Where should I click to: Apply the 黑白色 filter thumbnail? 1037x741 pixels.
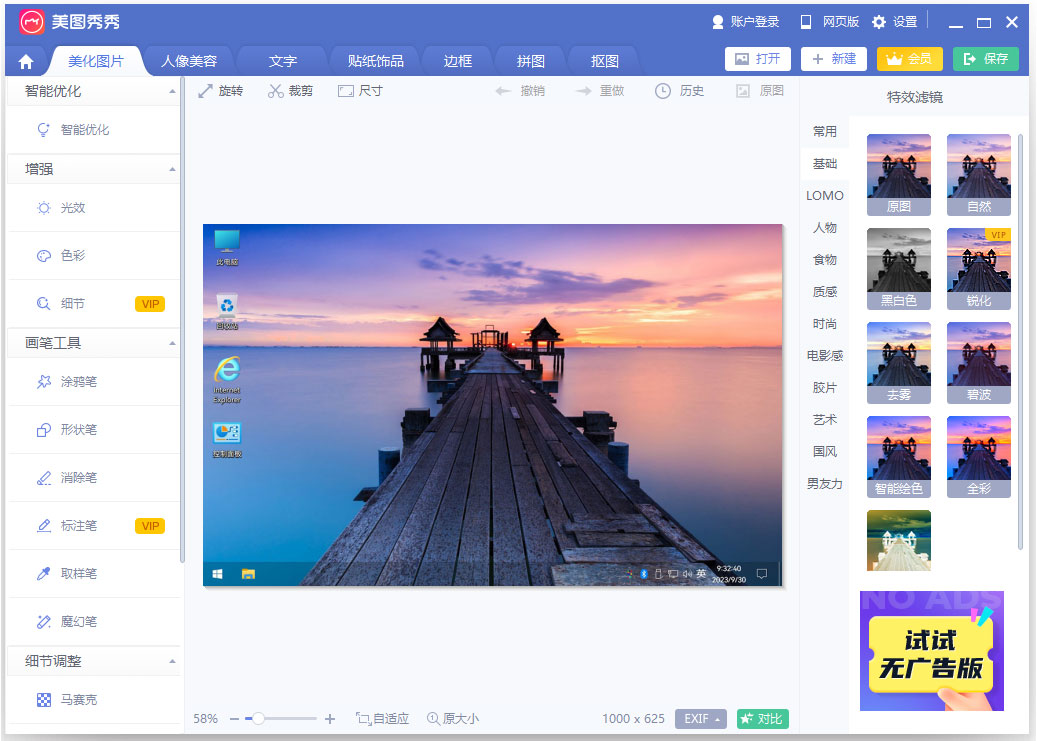click(x=898, y=267)
